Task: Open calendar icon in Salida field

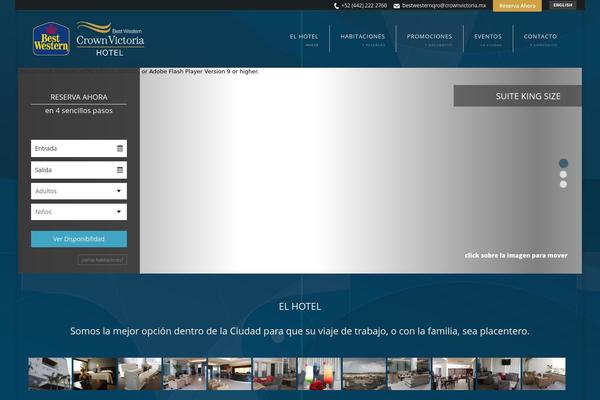Action: (120, 170)
